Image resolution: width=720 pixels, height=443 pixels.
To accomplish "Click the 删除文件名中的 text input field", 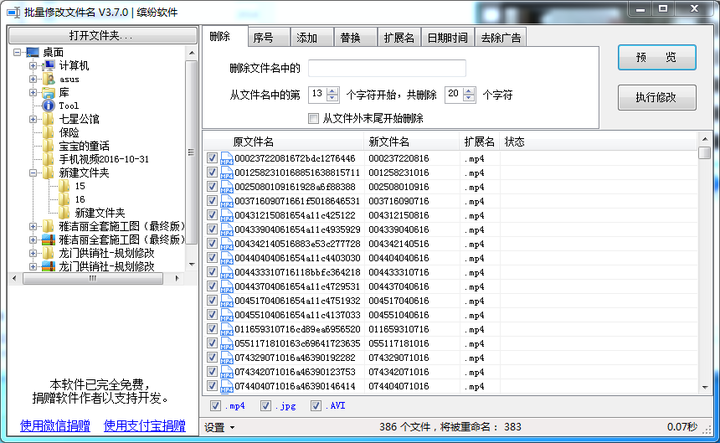I will [387, 68].
